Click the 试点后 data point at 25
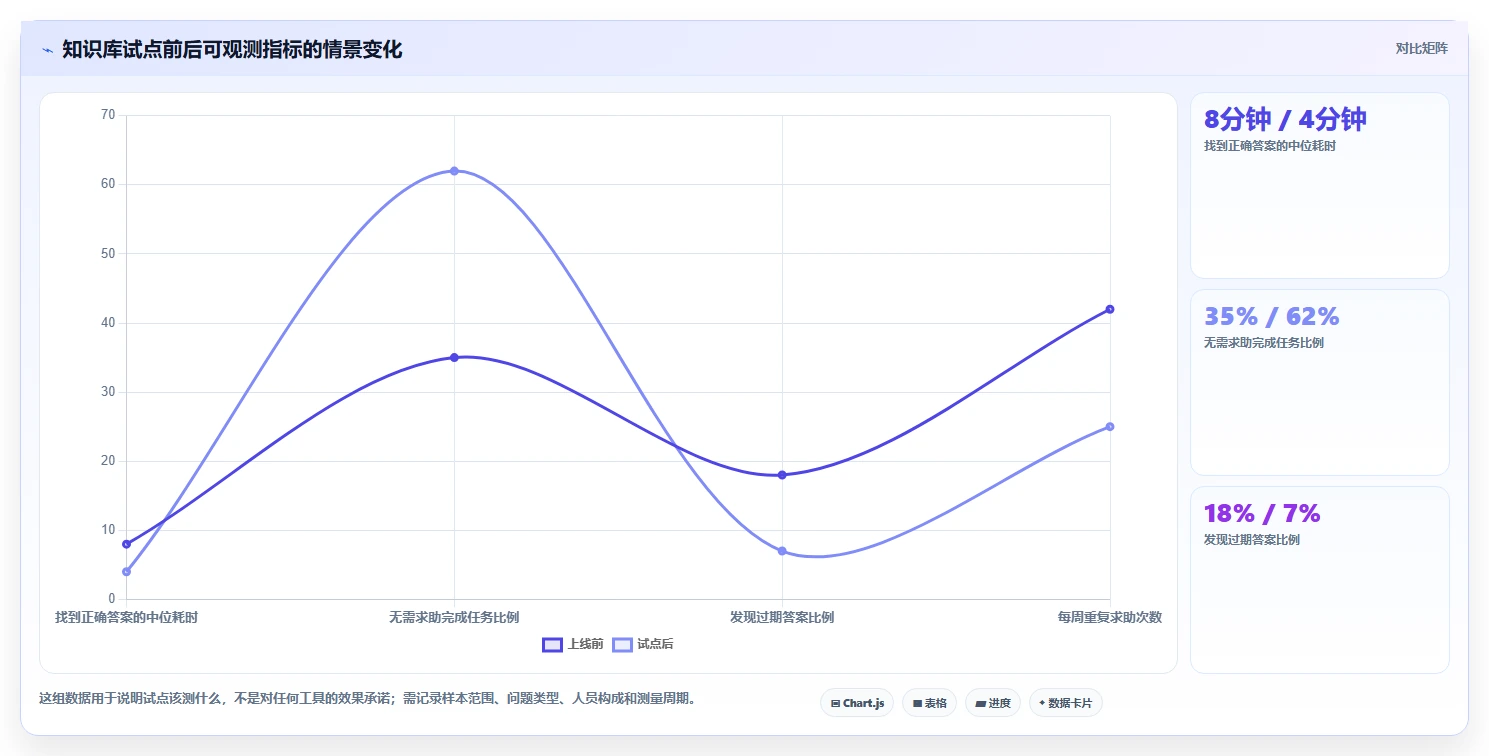 pos(1110,427)
